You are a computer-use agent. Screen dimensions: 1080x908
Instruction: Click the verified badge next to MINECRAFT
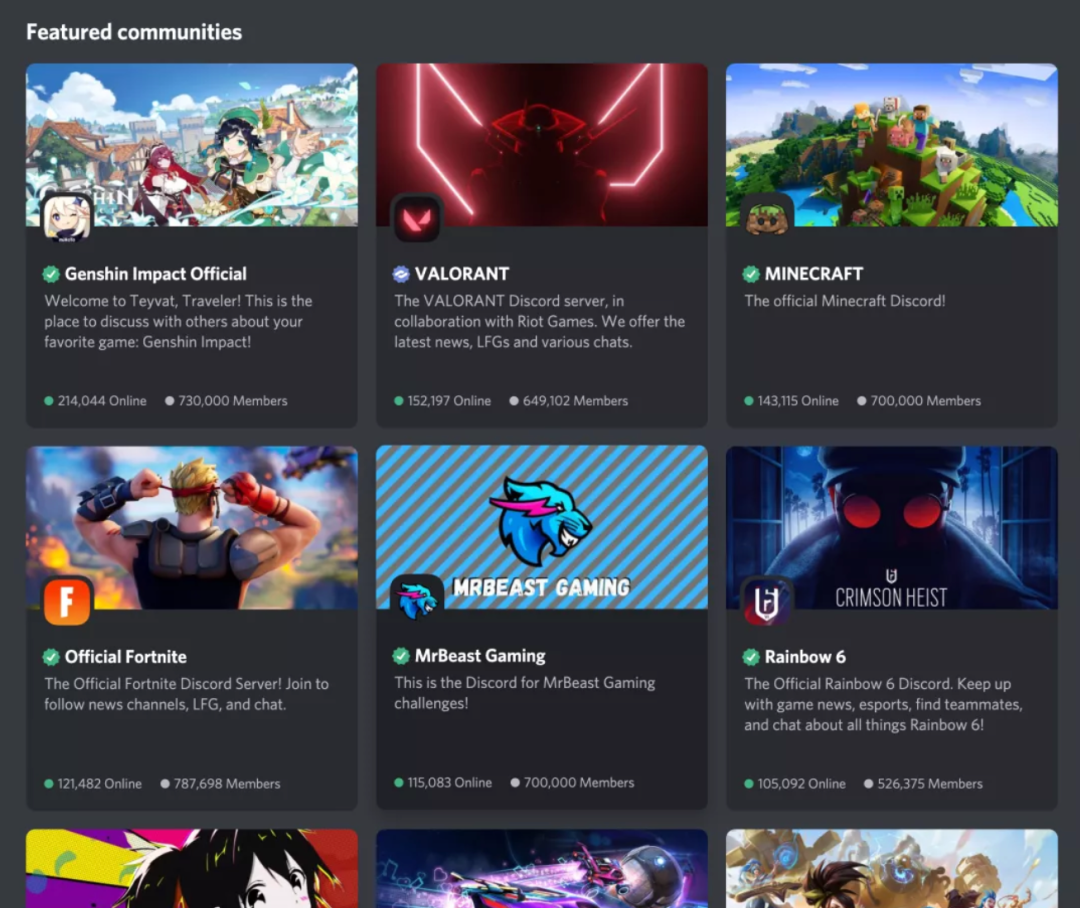(751, 274)
